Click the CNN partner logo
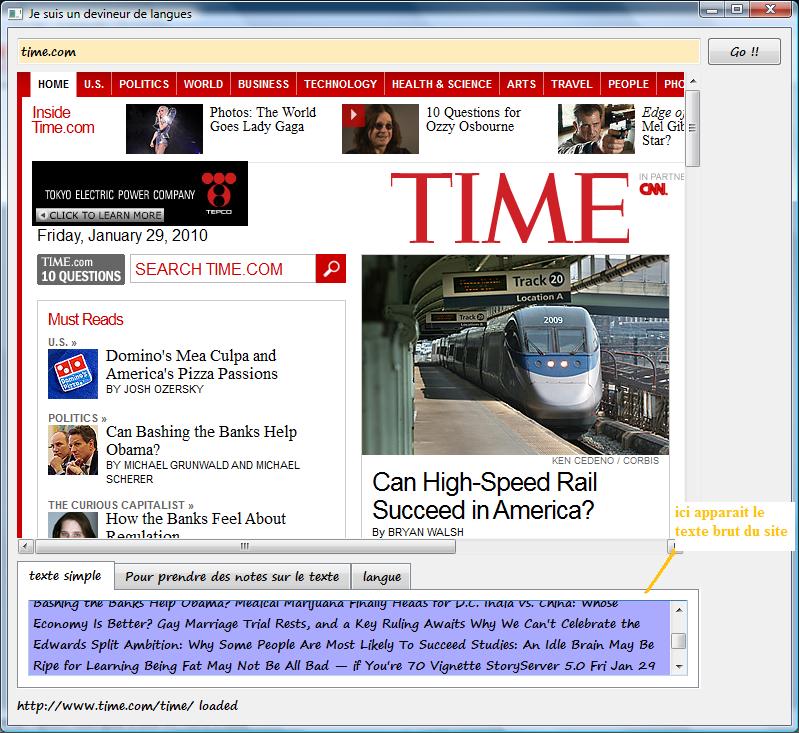Image resolution: width=799 pixels, height=733 pixels. tap(653, 189)
